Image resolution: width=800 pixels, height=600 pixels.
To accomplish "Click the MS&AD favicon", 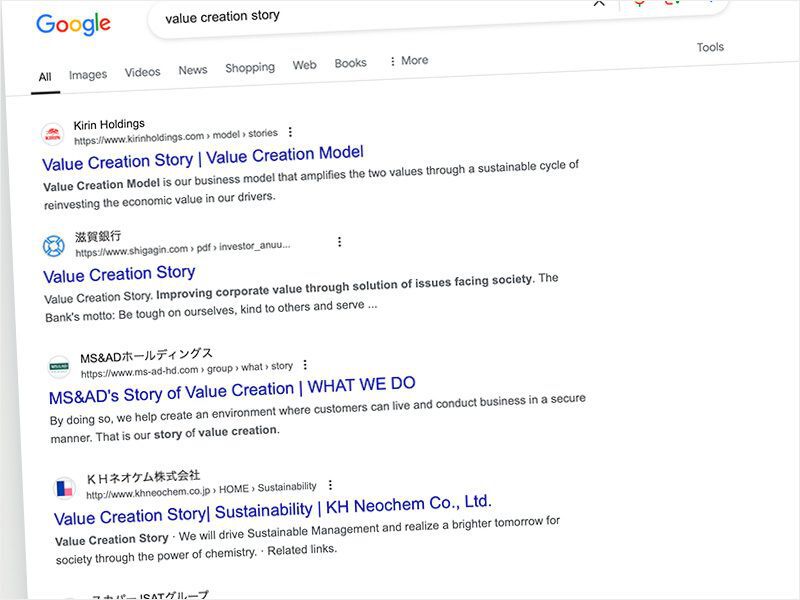I will click(x=59, y=366).
